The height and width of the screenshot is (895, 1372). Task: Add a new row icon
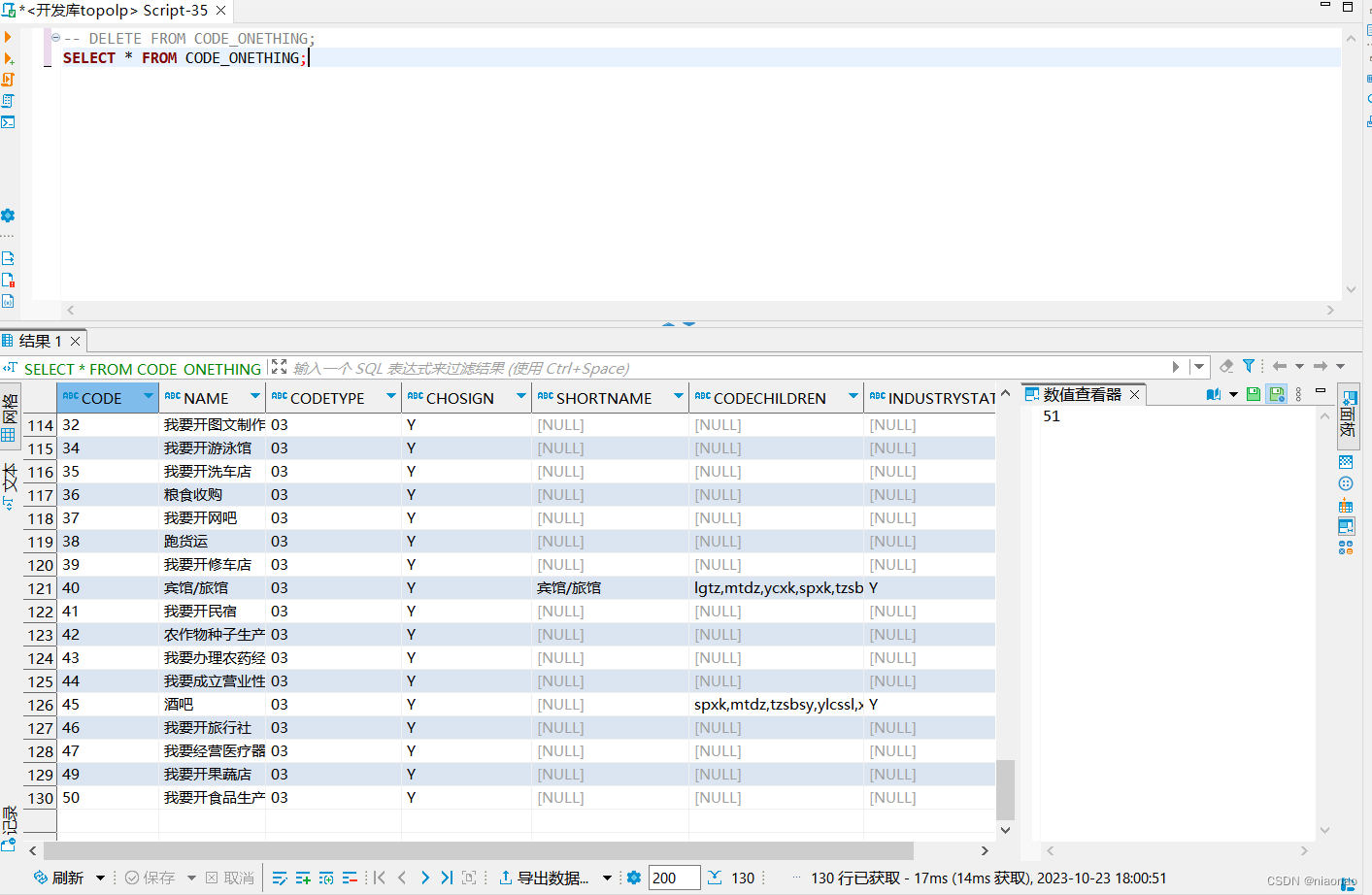(303, 878)
